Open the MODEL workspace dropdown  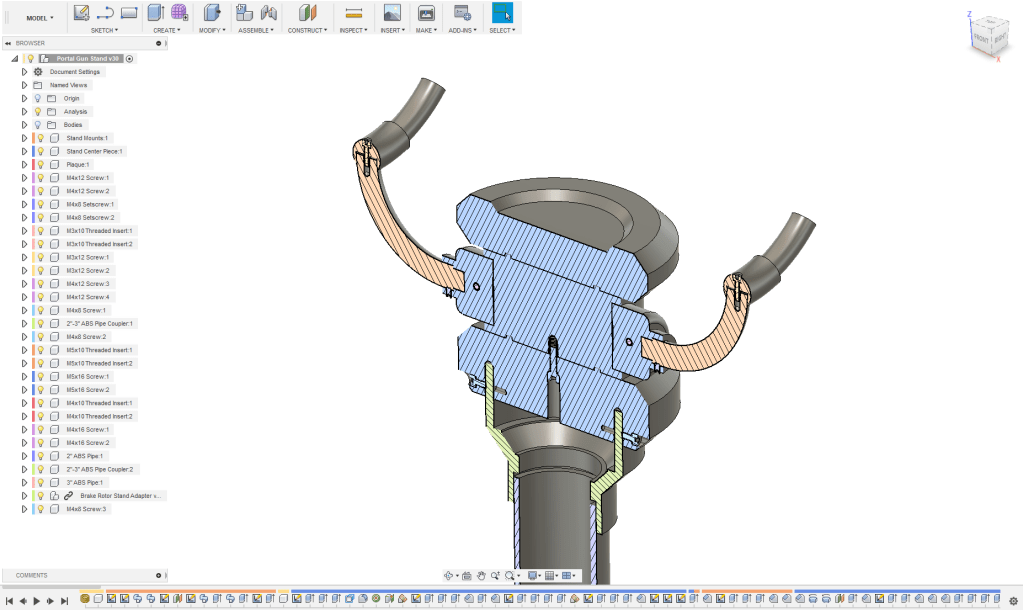pos(40,18)
